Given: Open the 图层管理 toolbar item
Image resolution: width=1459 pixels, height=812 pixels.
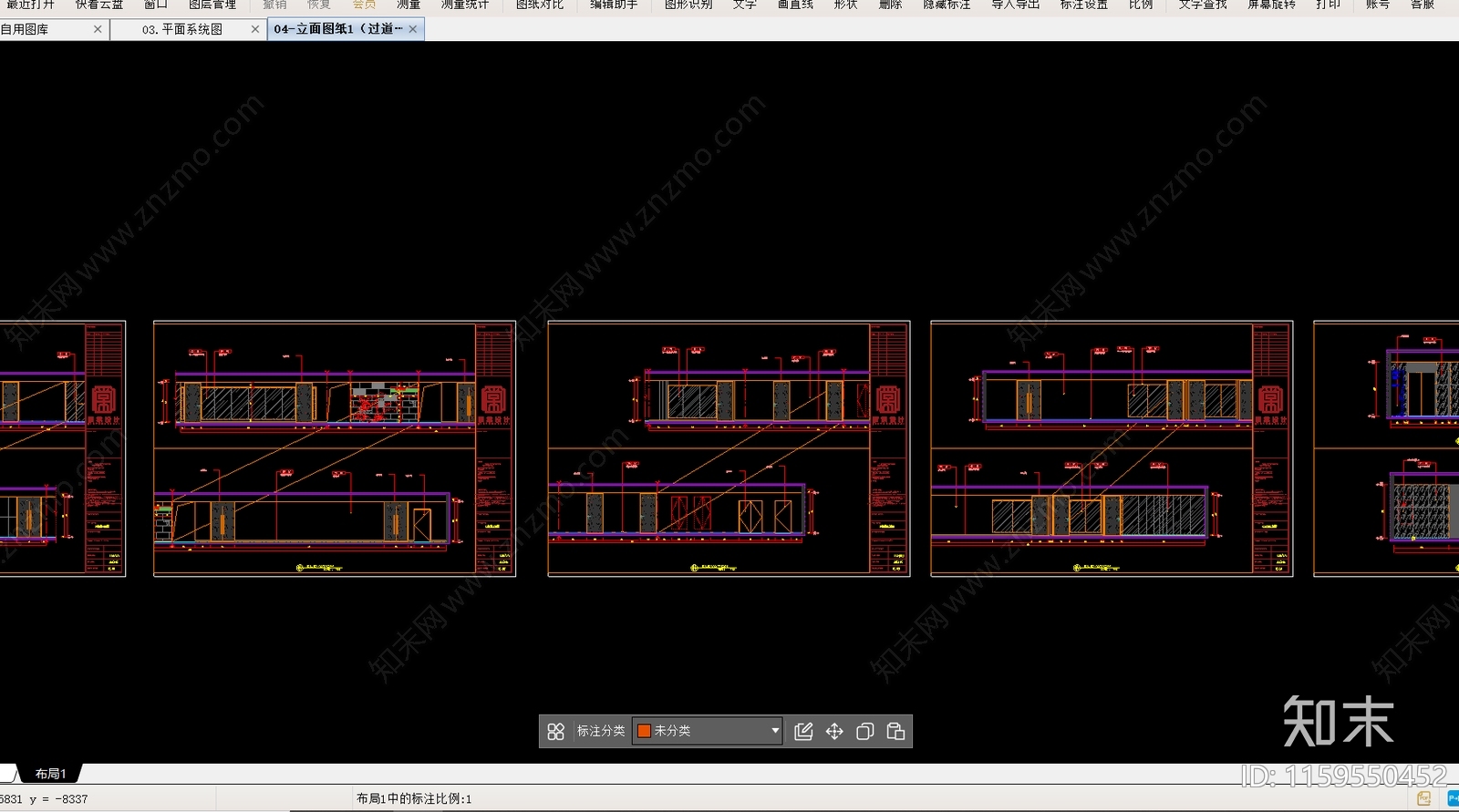Looking at the screenshot, I should click(212, 5).
